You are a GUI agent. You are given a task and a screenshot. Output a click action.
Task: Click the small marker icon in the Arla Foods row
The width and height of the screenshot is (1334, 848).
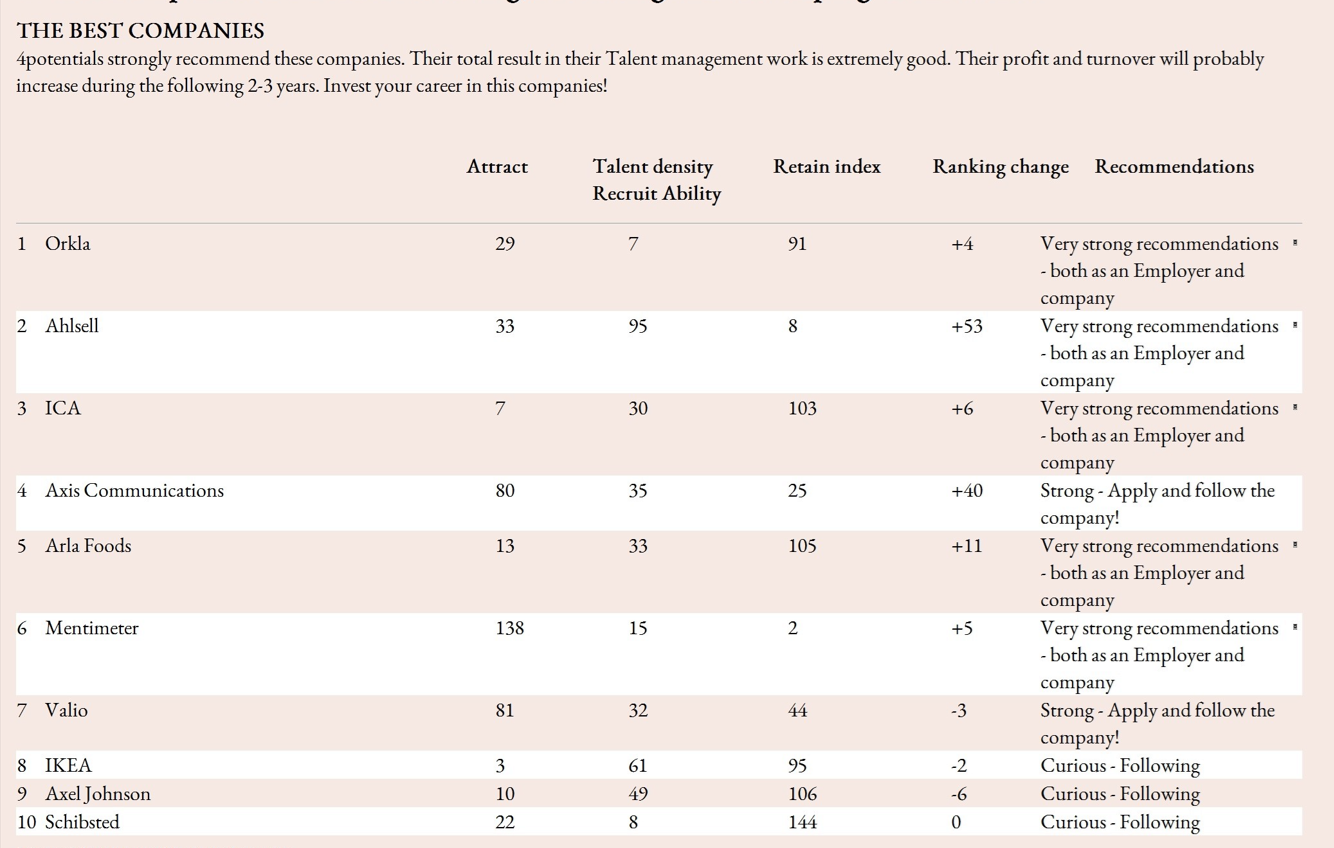click(x=1295, y=545)
